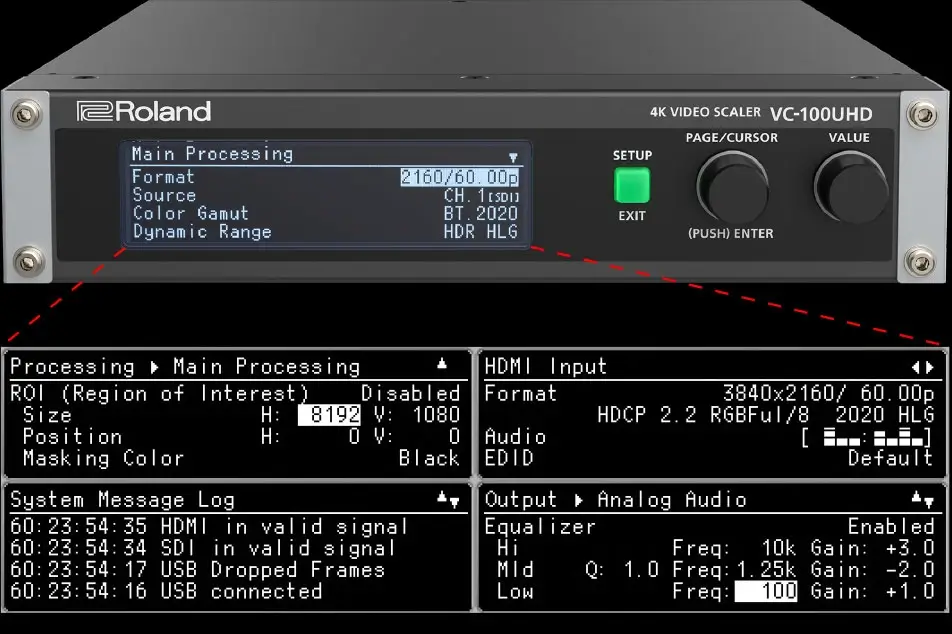Screen dimensions: 952x634
Task: Select the EDID Default setting
Action: coord(890,458)
